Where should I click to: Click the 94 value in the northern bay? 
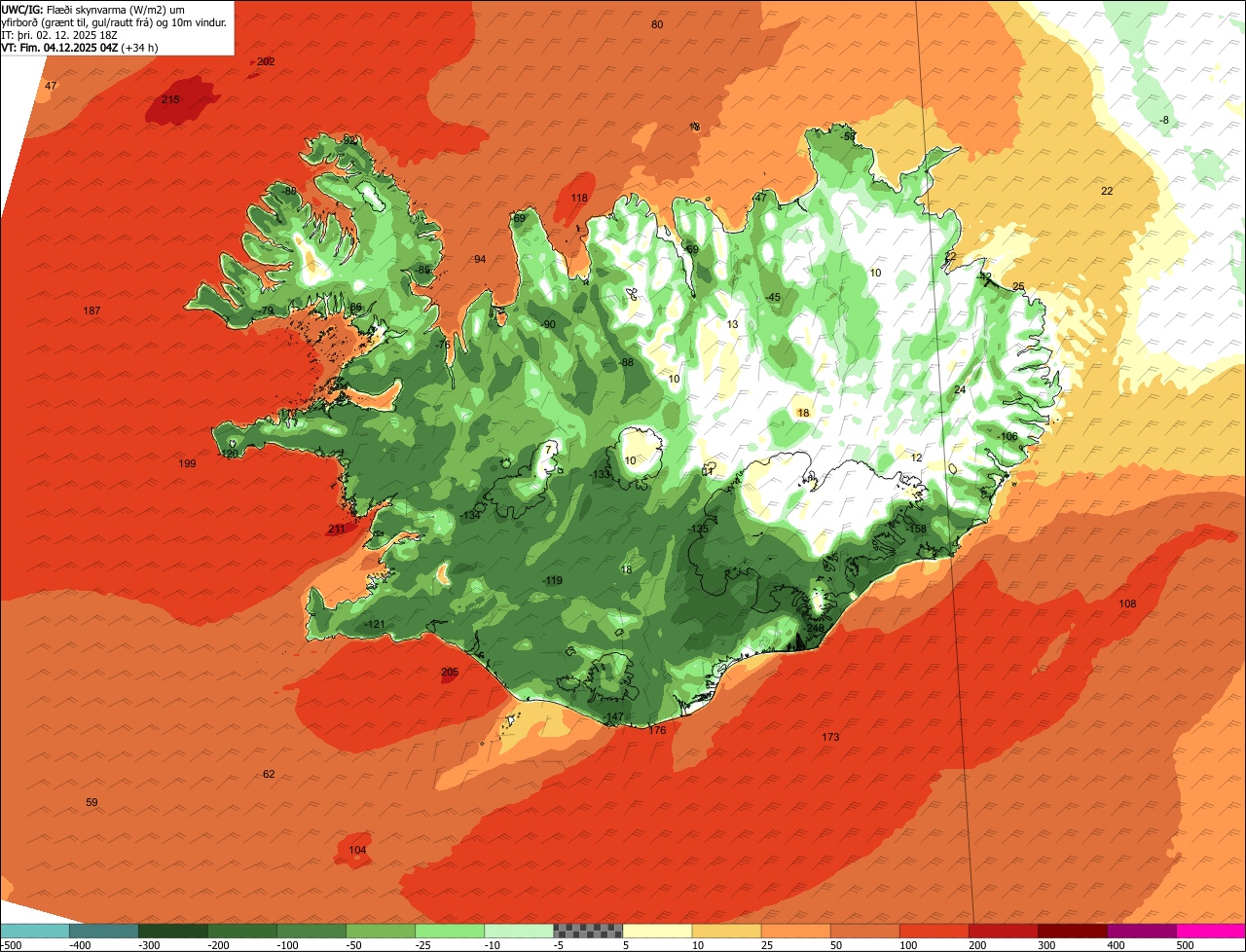(480, 259)
